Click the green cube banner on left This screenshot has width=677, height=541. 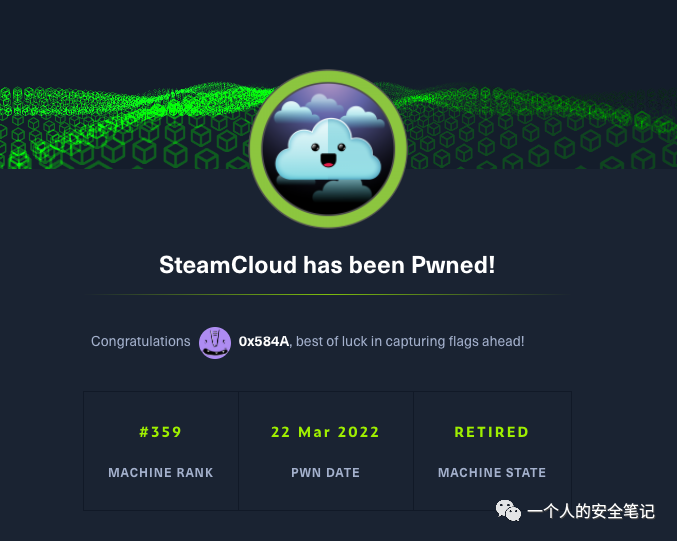point(125,127)
